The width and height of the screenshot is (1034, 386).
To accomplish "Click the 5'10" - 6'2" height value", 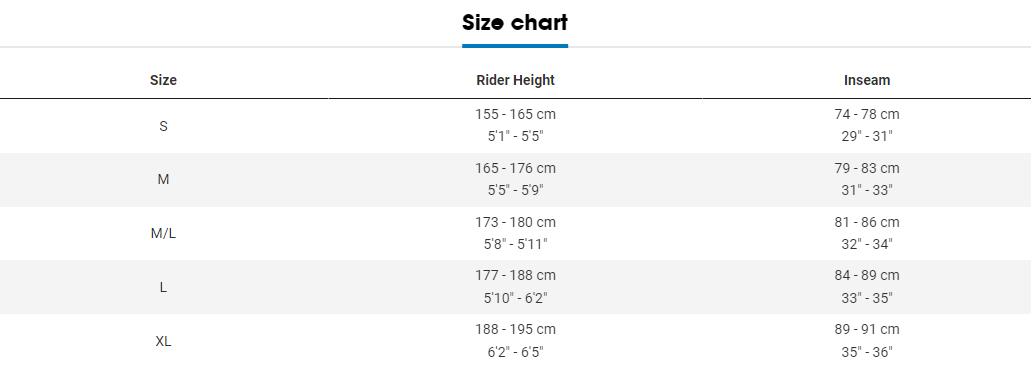I will (x=515, y=298).
